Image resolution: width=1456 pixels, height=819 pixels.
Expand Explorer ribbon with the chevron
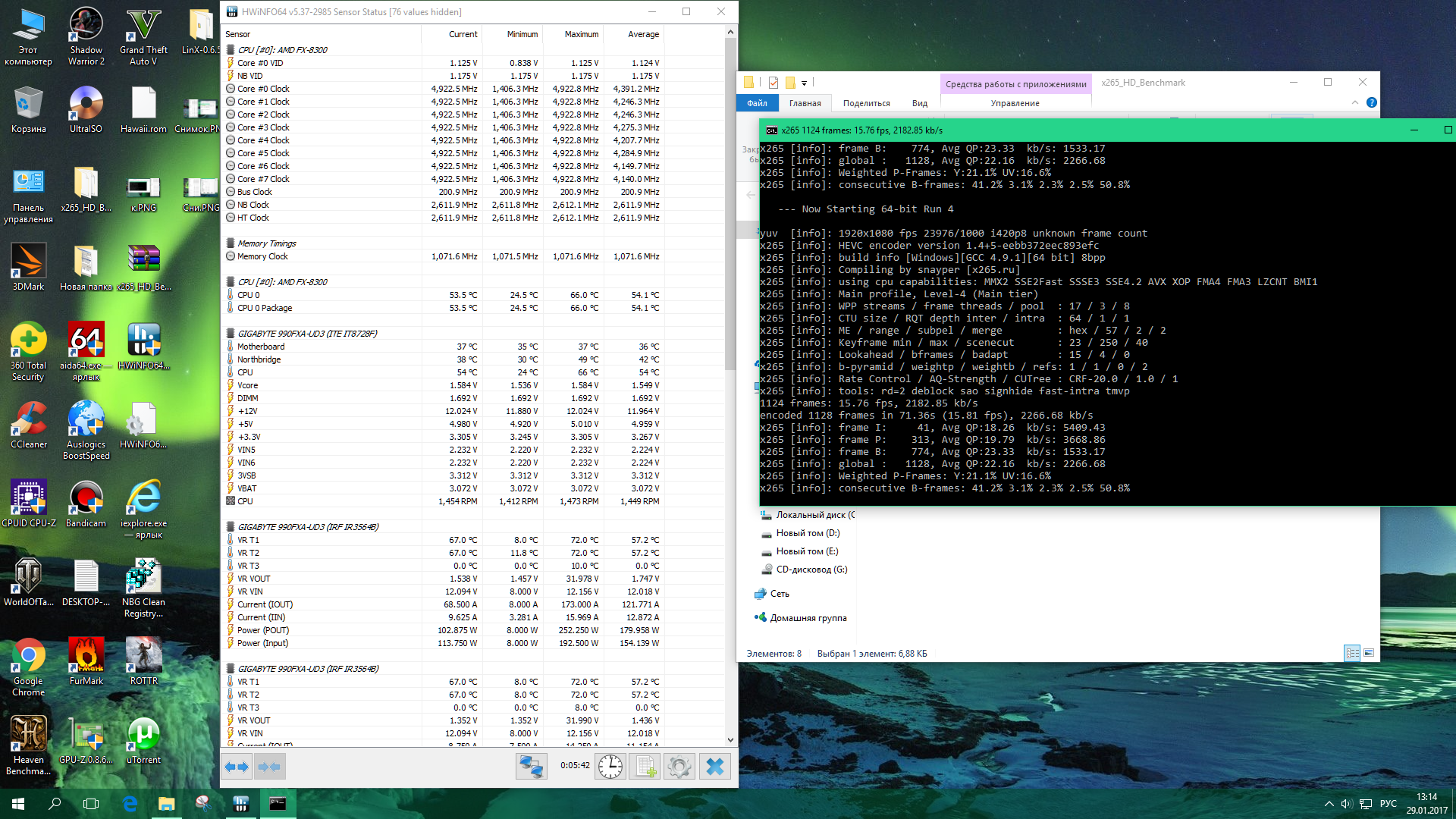1355,102
